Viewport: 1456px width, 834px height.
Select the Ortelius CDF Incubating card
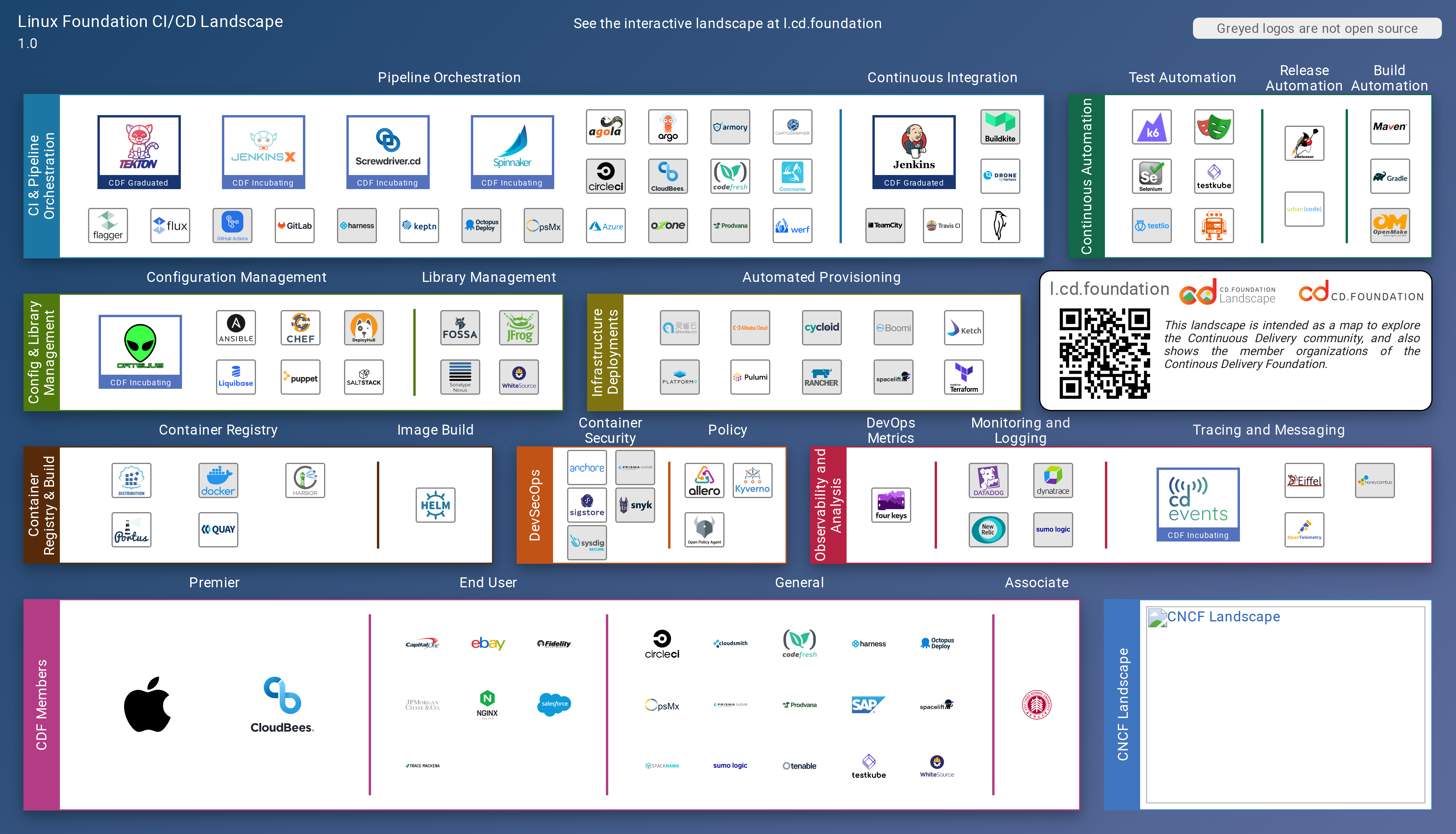[x=140, y=352]
